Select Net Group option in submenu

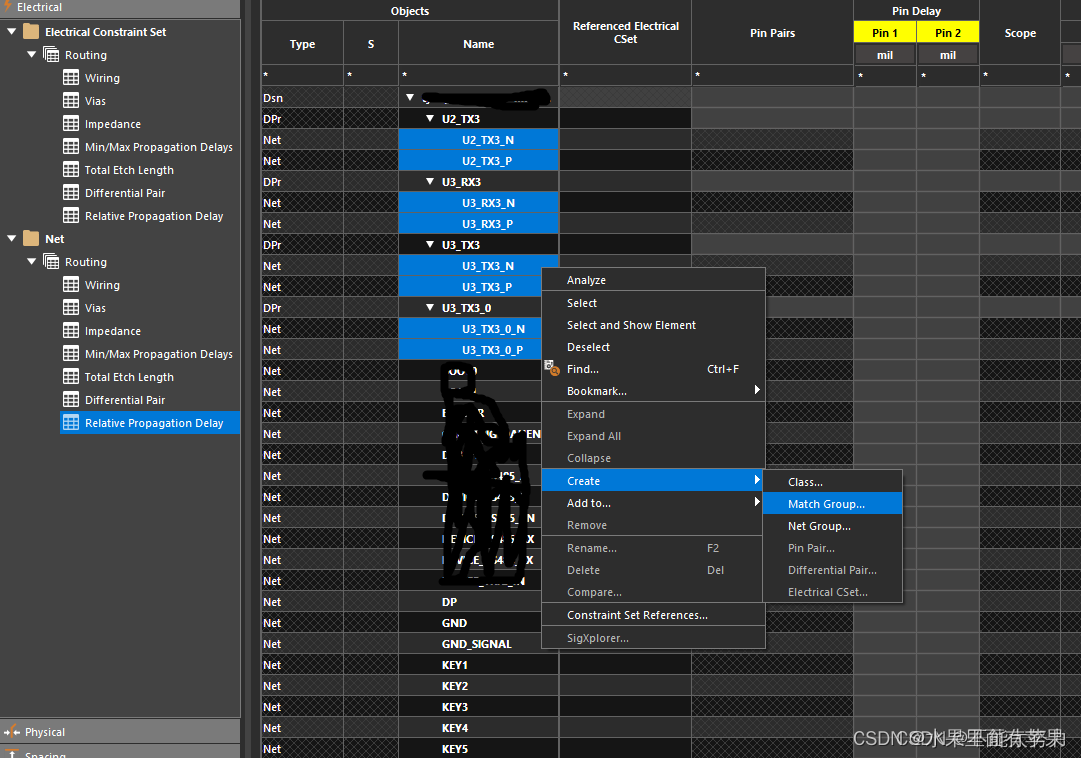coord(819,526)
